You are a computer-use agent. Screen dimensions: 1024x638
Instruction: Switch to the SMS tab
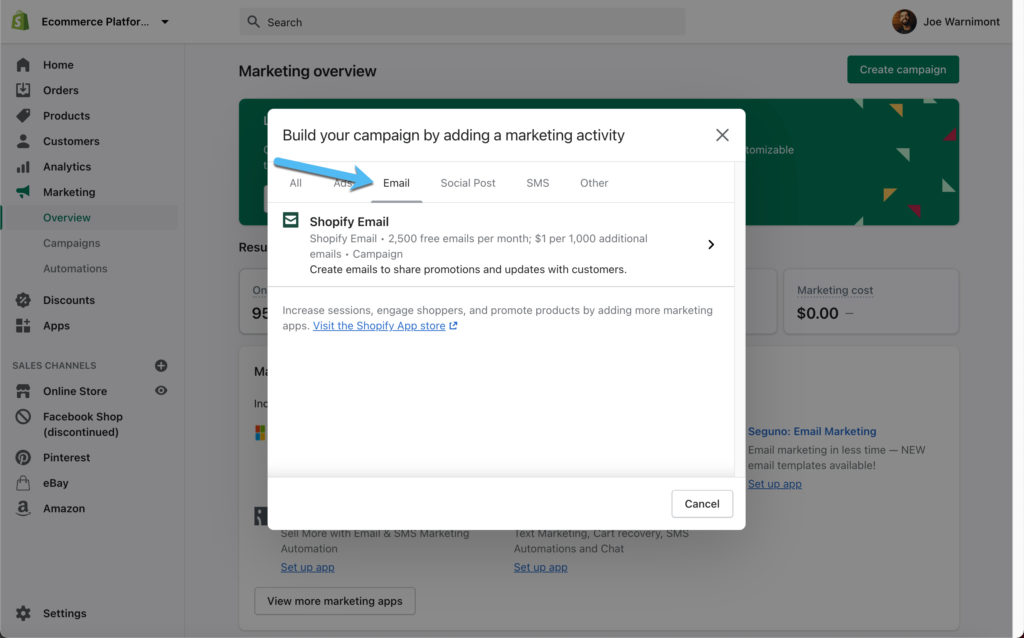pos(537,183)
